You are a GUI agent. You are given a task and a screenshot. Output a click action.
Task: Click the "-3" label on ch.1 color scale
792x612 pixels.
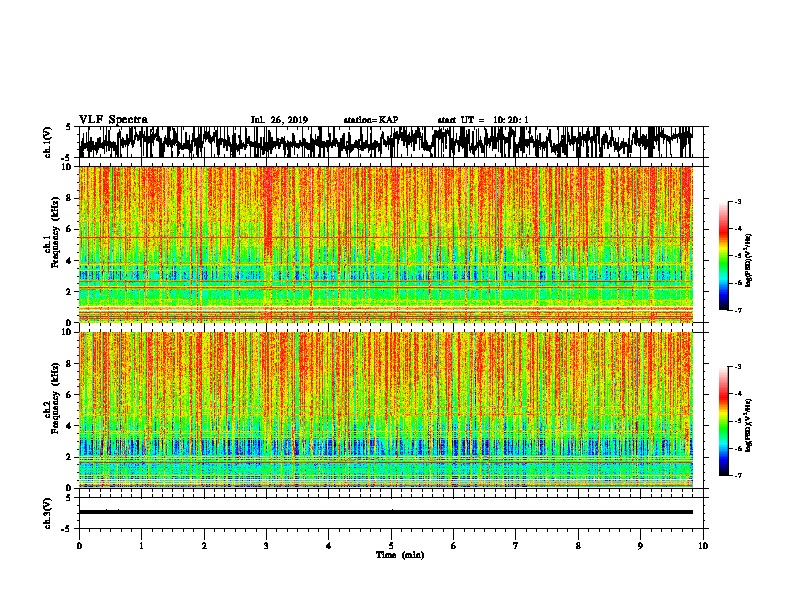coord(738,201)
